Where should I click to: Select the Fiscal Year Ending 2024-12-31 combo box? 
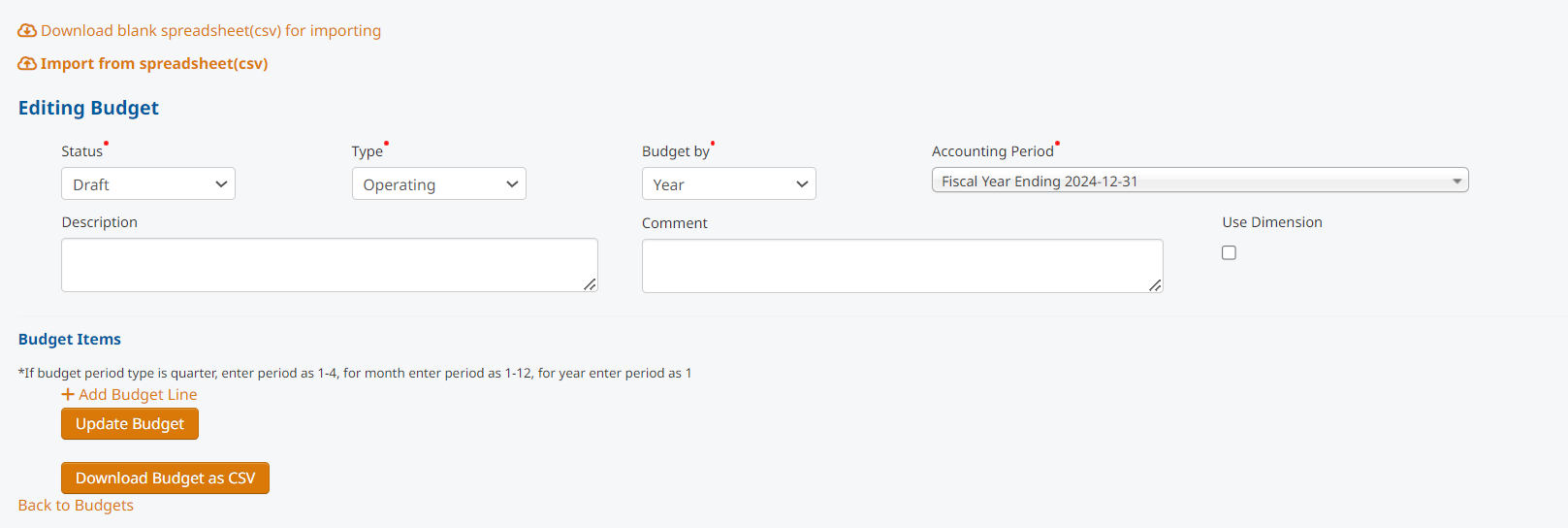[1200, 181]
